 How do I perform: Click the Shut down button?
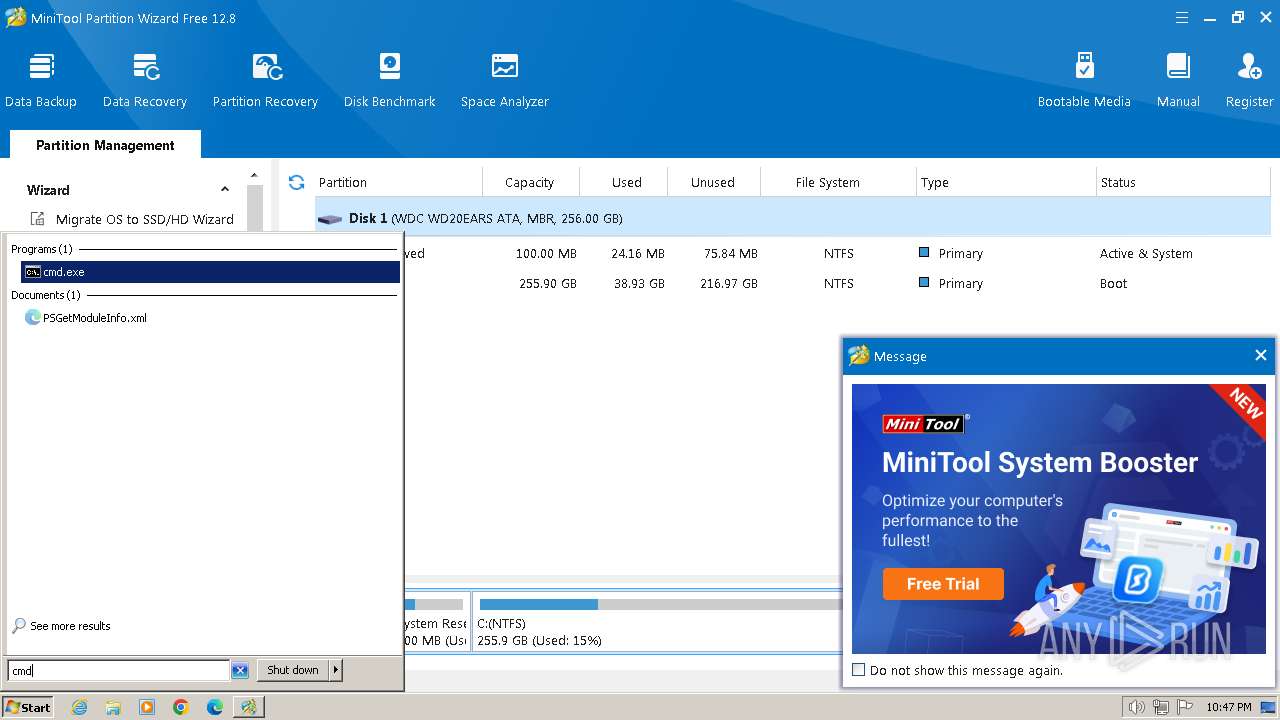[x=293, y=670]
